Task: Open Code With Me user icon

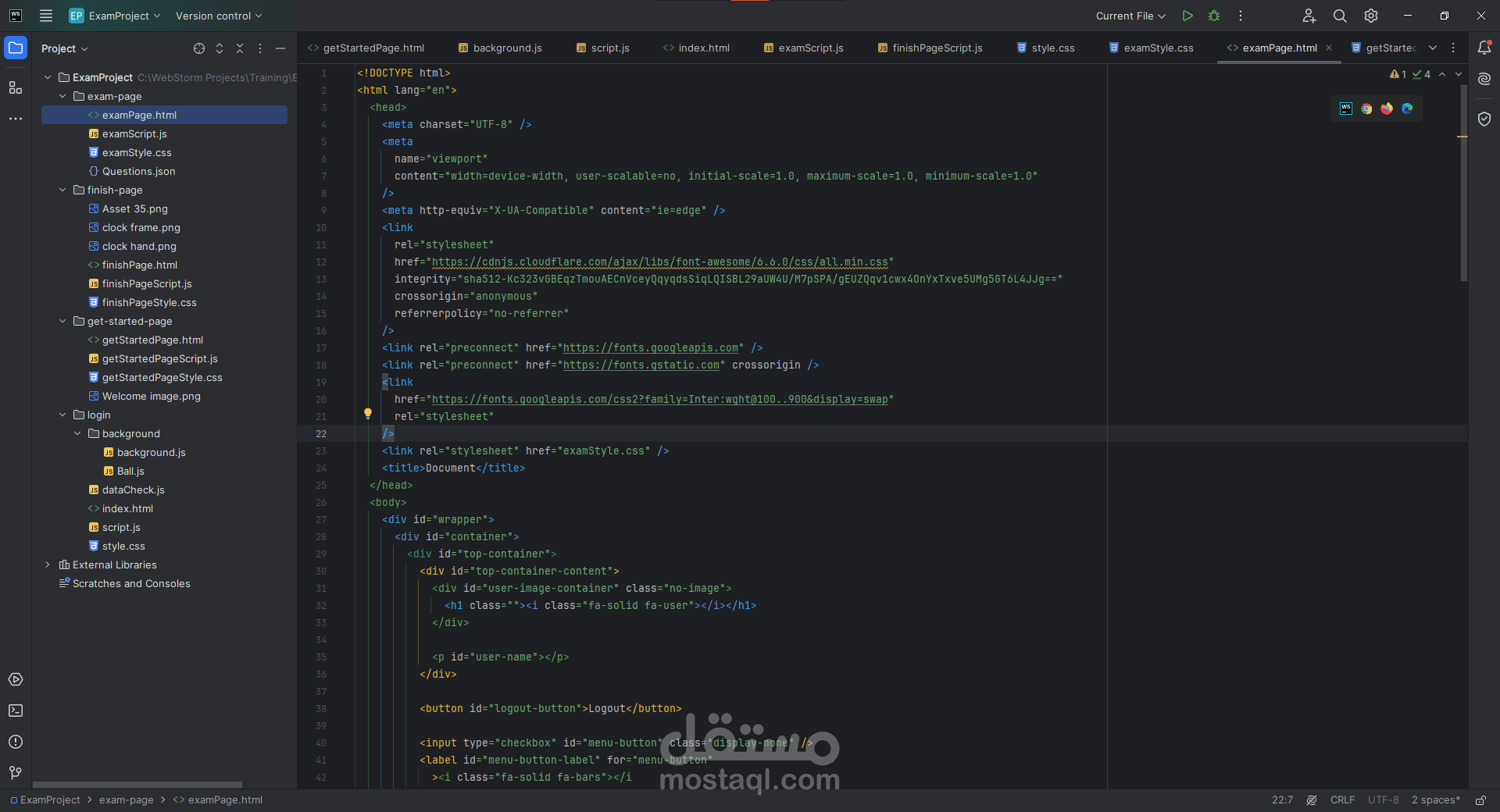Action: point(1309,16)
